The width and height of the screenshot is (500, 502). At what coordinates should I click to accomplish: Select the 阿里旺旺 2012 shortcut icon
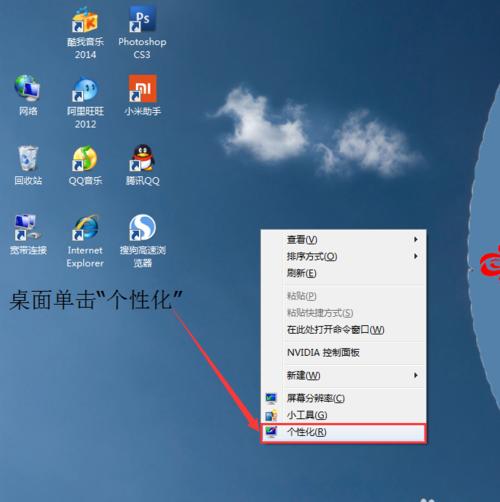click(85, 89)
